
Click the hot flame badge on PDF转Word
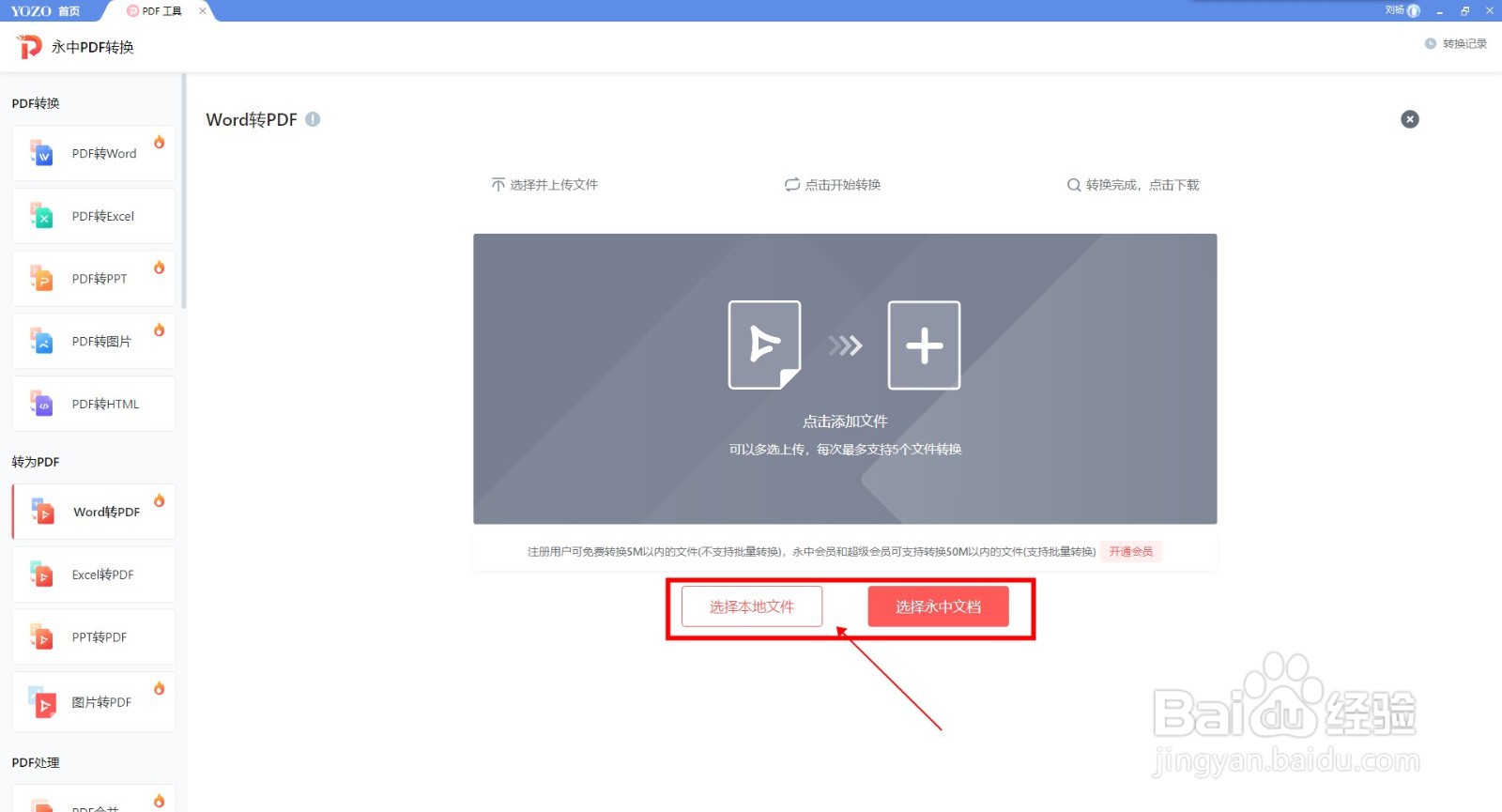pos(160,142)
